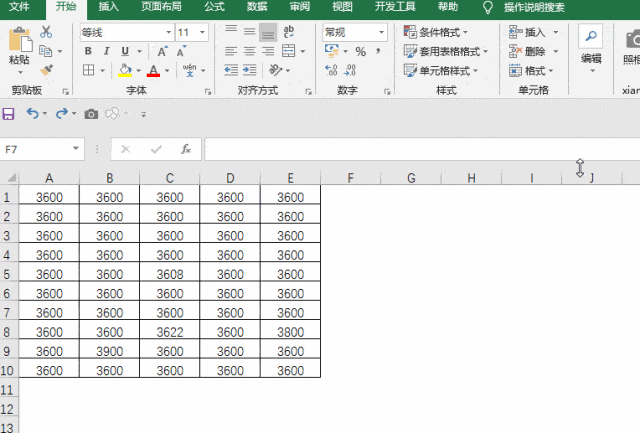Open font settings dialog launcher
This screenshot has height=433, width=640.
pyautogui.click(x=208, y=92)
